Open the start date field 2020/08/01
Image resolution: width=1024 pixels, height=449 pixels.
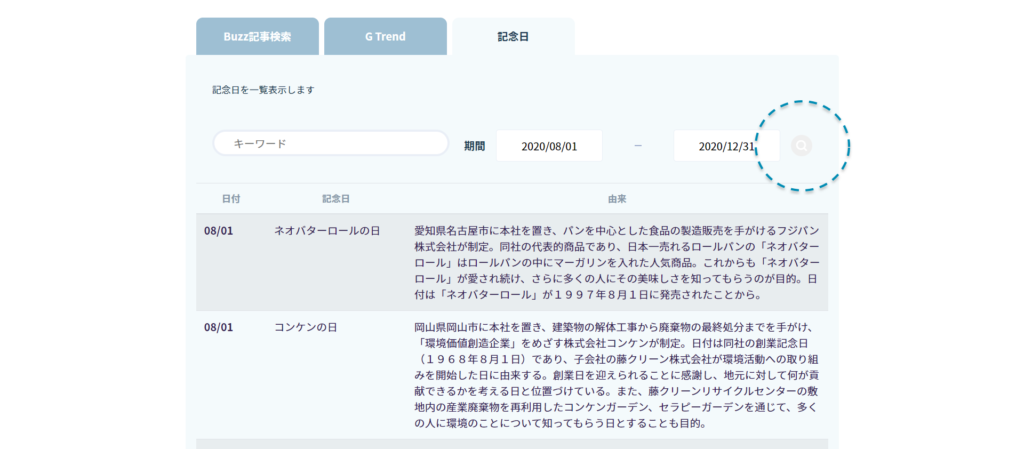coord(549,146)
